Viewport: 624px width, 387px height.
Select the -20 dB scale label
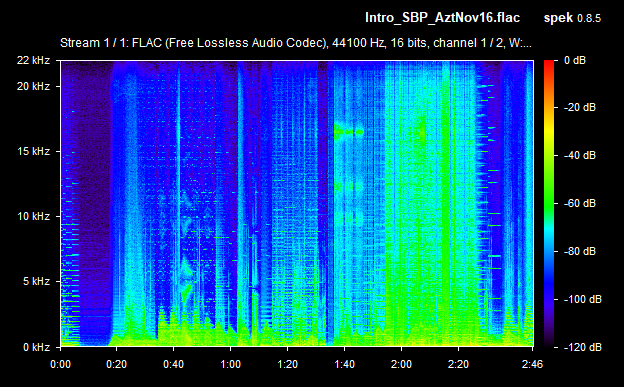[580, 108]
